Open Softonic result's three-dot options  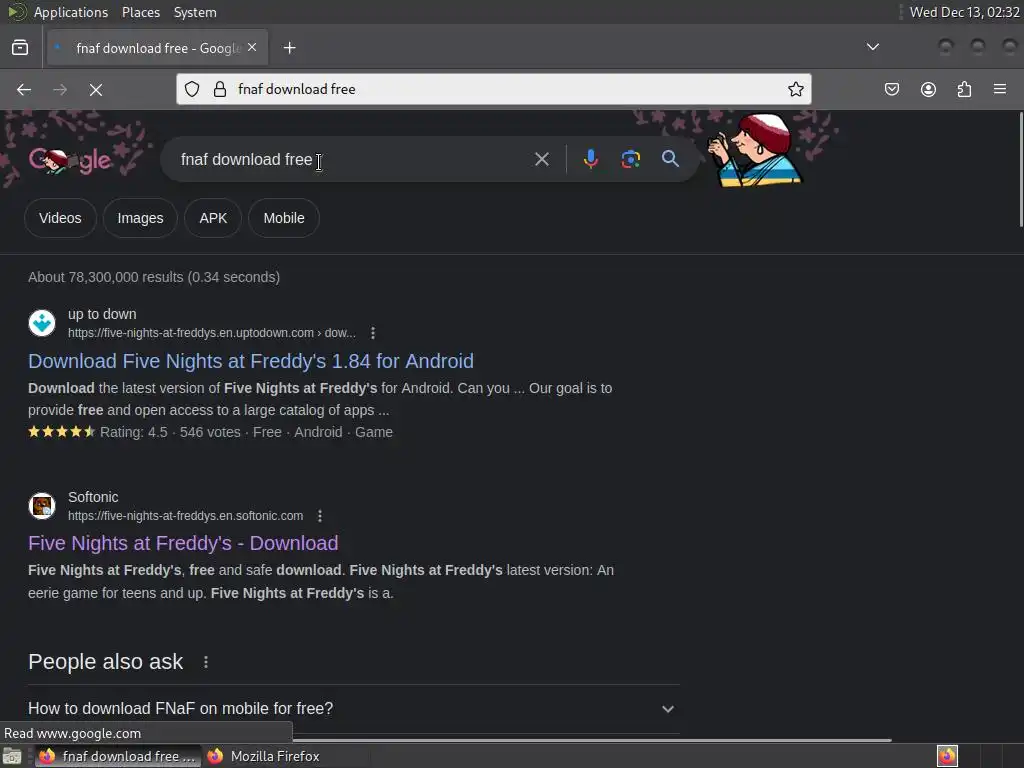point(320,516)
